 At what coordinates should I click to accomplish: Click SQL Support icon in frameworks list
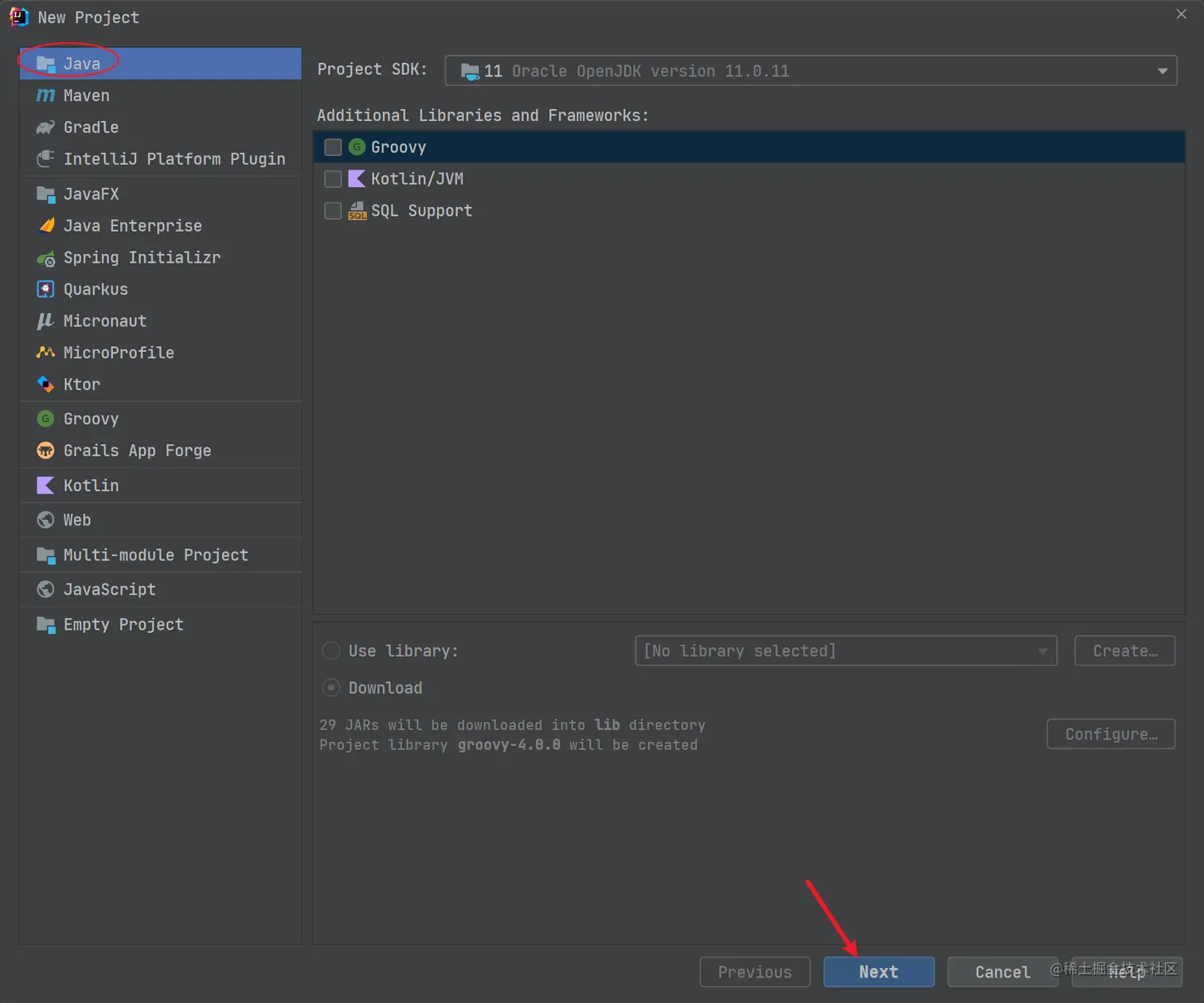(358, 211)
